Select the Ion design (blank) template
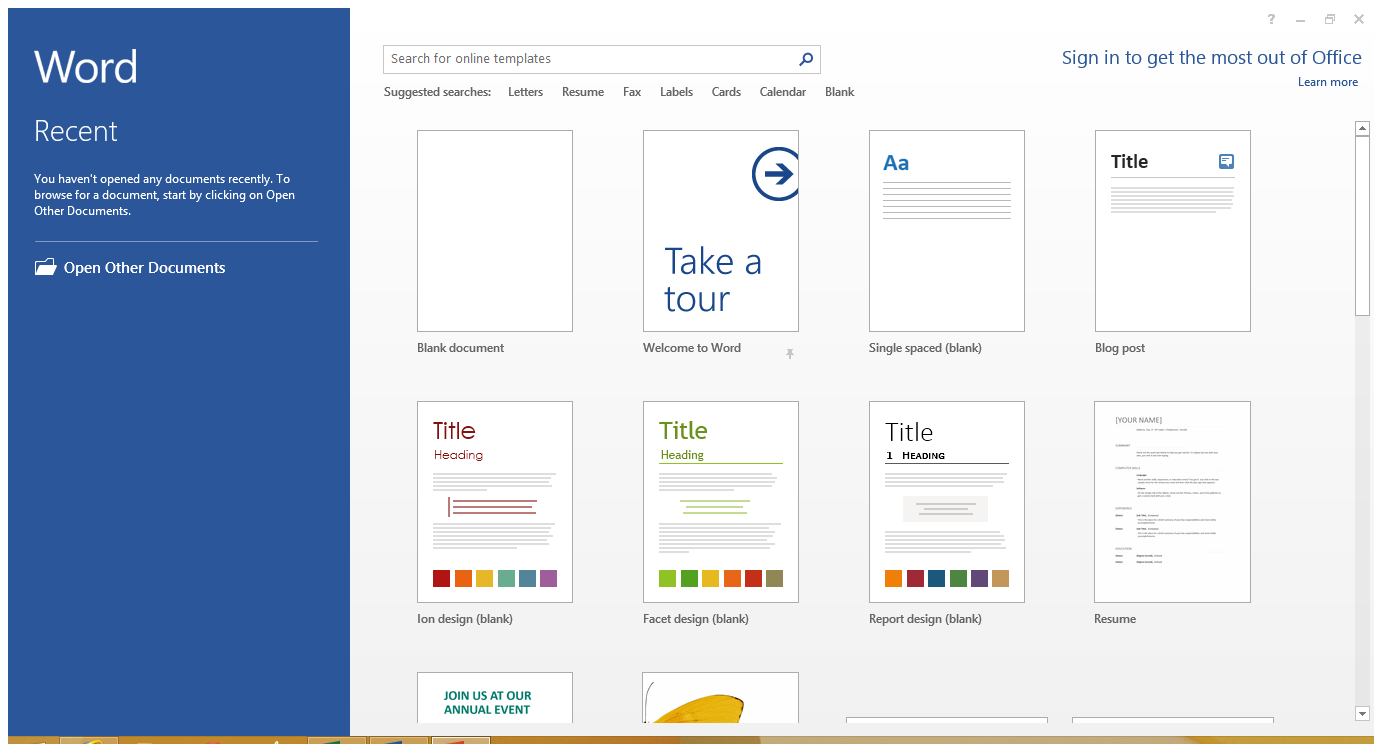 (x=495, y=502)
